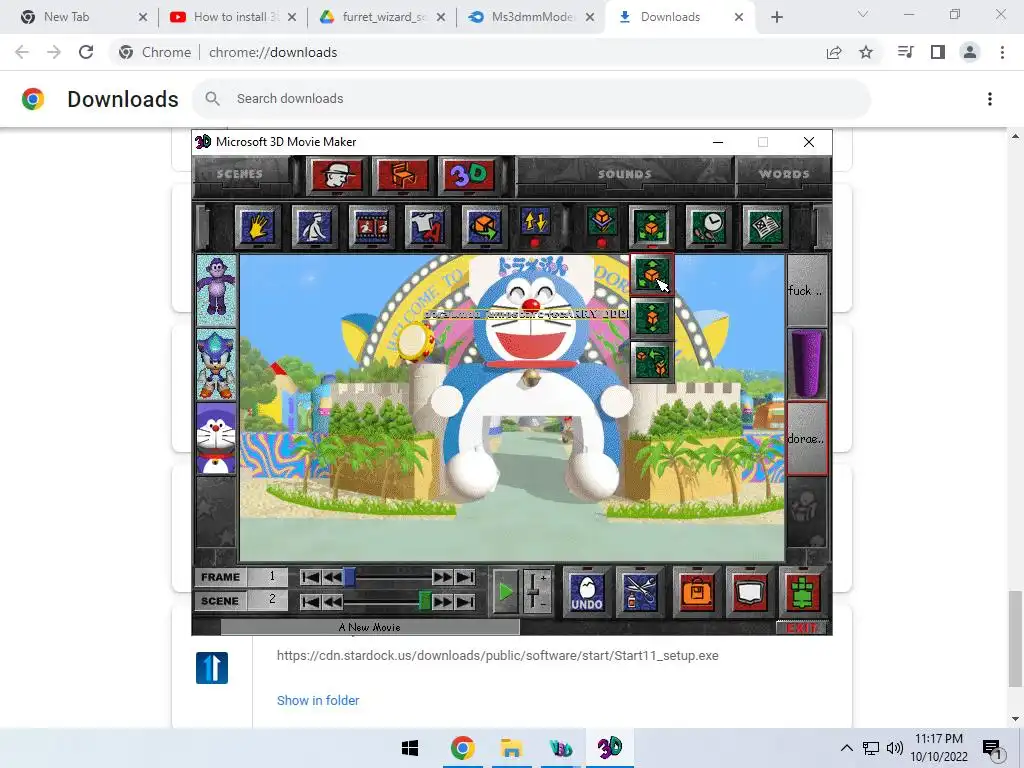This screenshot has height=768, width=1024.
Task: Click the 'A New Movie' title field
Action: pos(370,628)
